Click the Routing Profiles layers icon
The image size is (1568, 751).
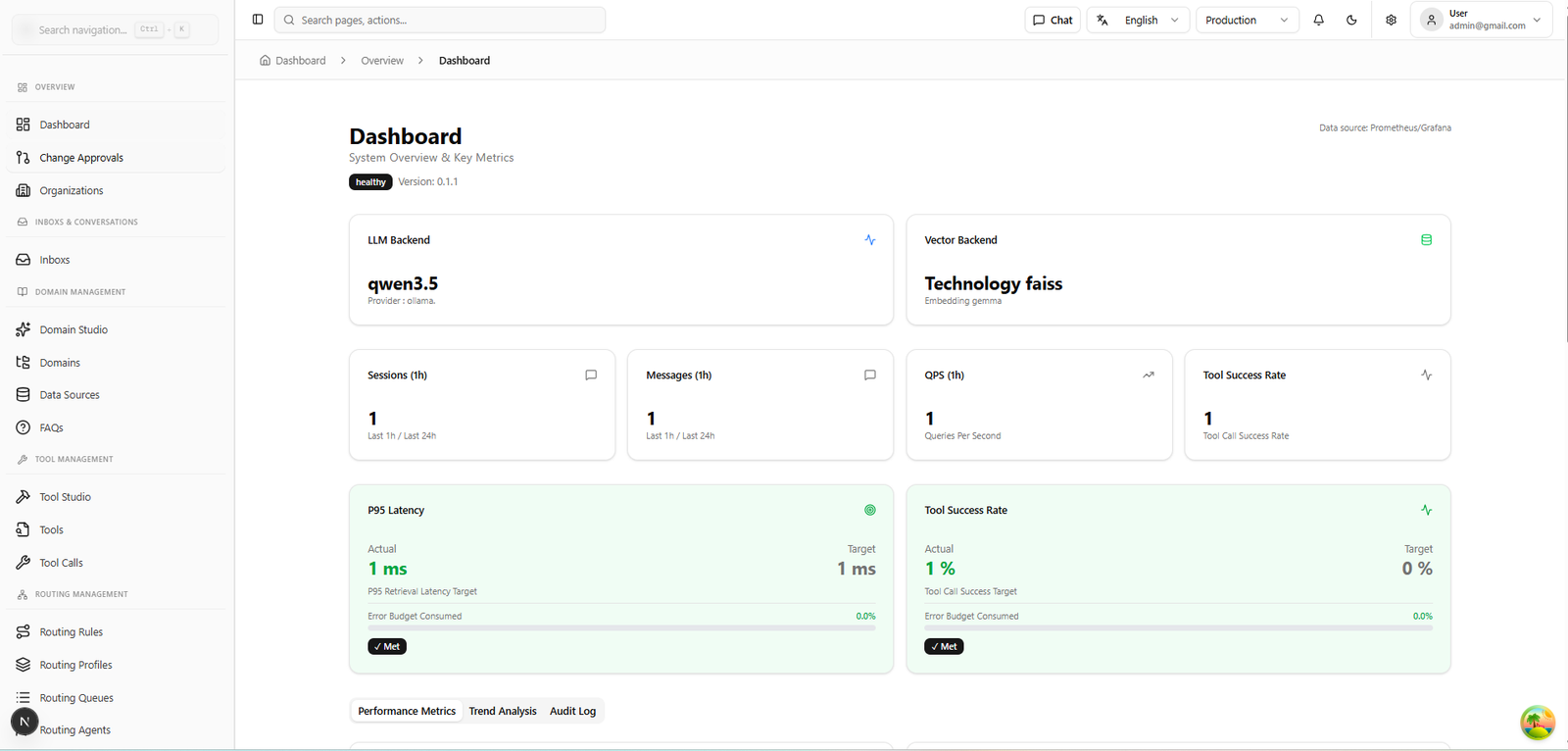point(24,665)
